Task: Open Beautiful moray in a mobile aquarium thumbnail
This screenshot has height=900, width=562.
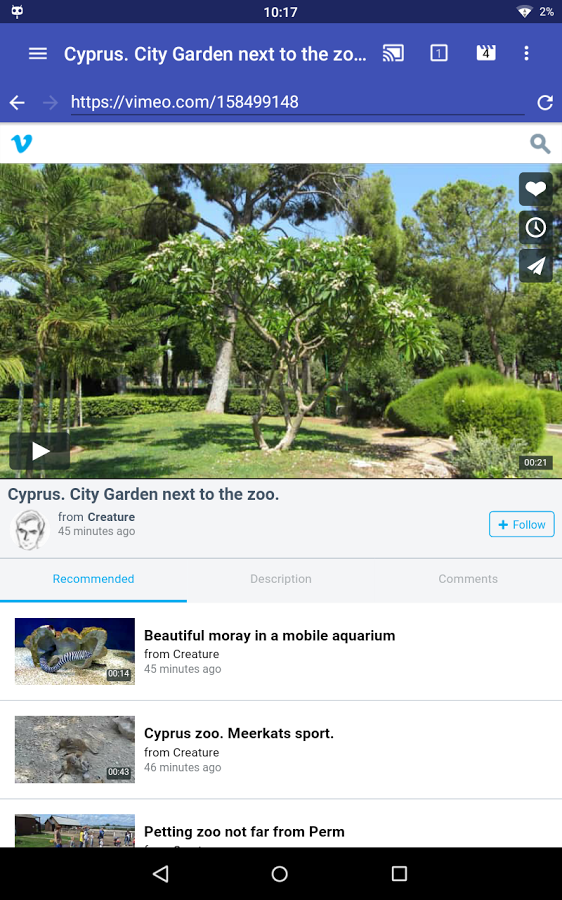Action: 75,651
